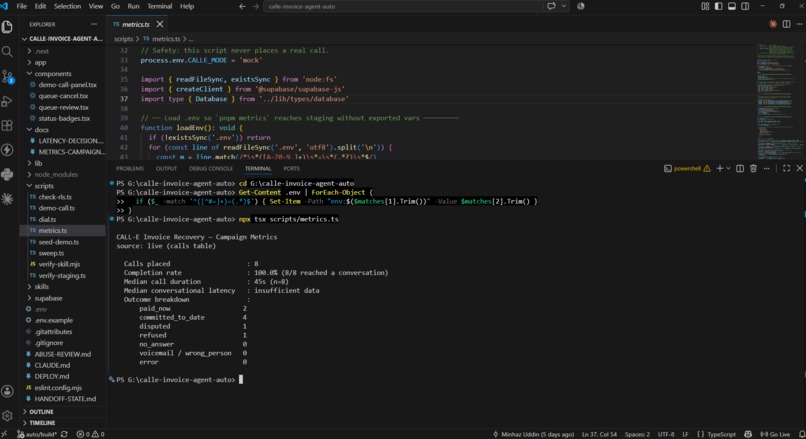Close the metrics.ts editor tab

click(160, 24)
